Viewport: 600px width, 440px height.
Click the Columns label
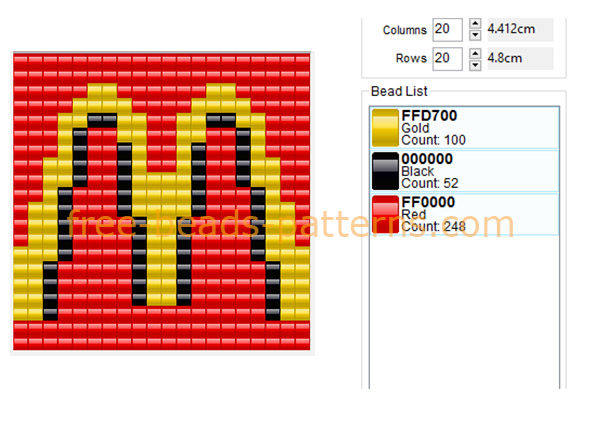coord(405,30)
